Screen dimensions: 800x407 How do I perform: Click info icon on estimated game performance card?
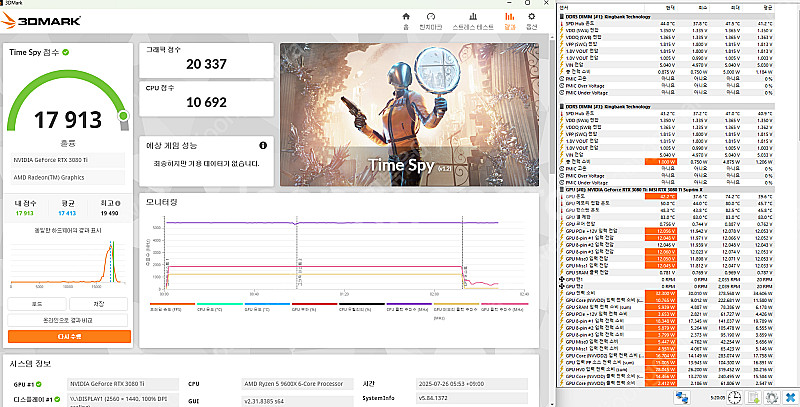(x=263, y=145)
